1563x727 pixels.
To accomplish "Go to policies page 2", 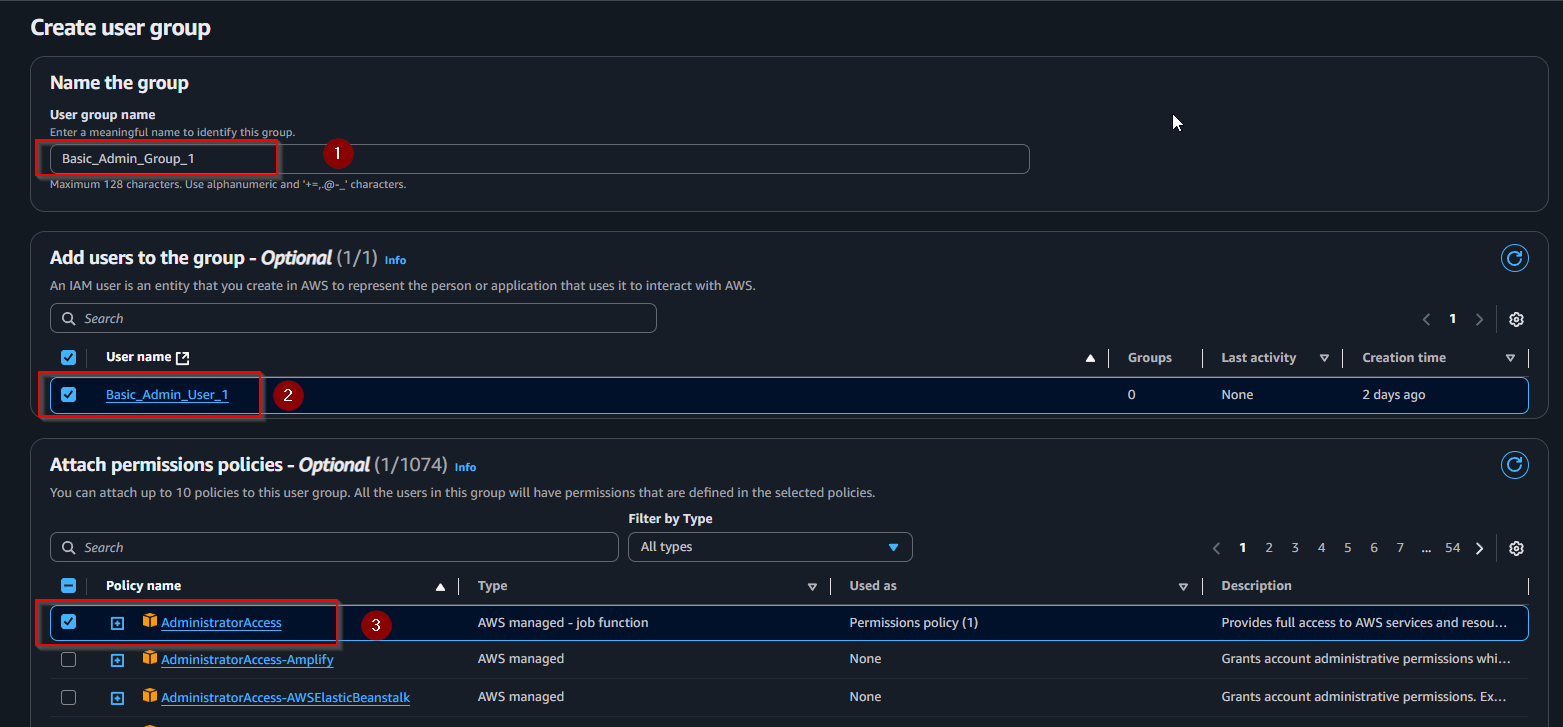I will 1269,548.
